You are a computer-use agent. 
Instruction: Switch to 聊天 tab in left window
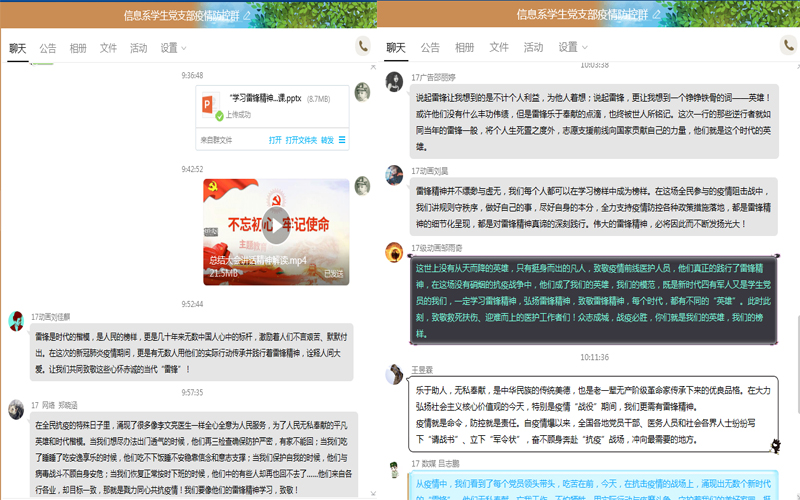pyautogui.click(x=18, y=48)
